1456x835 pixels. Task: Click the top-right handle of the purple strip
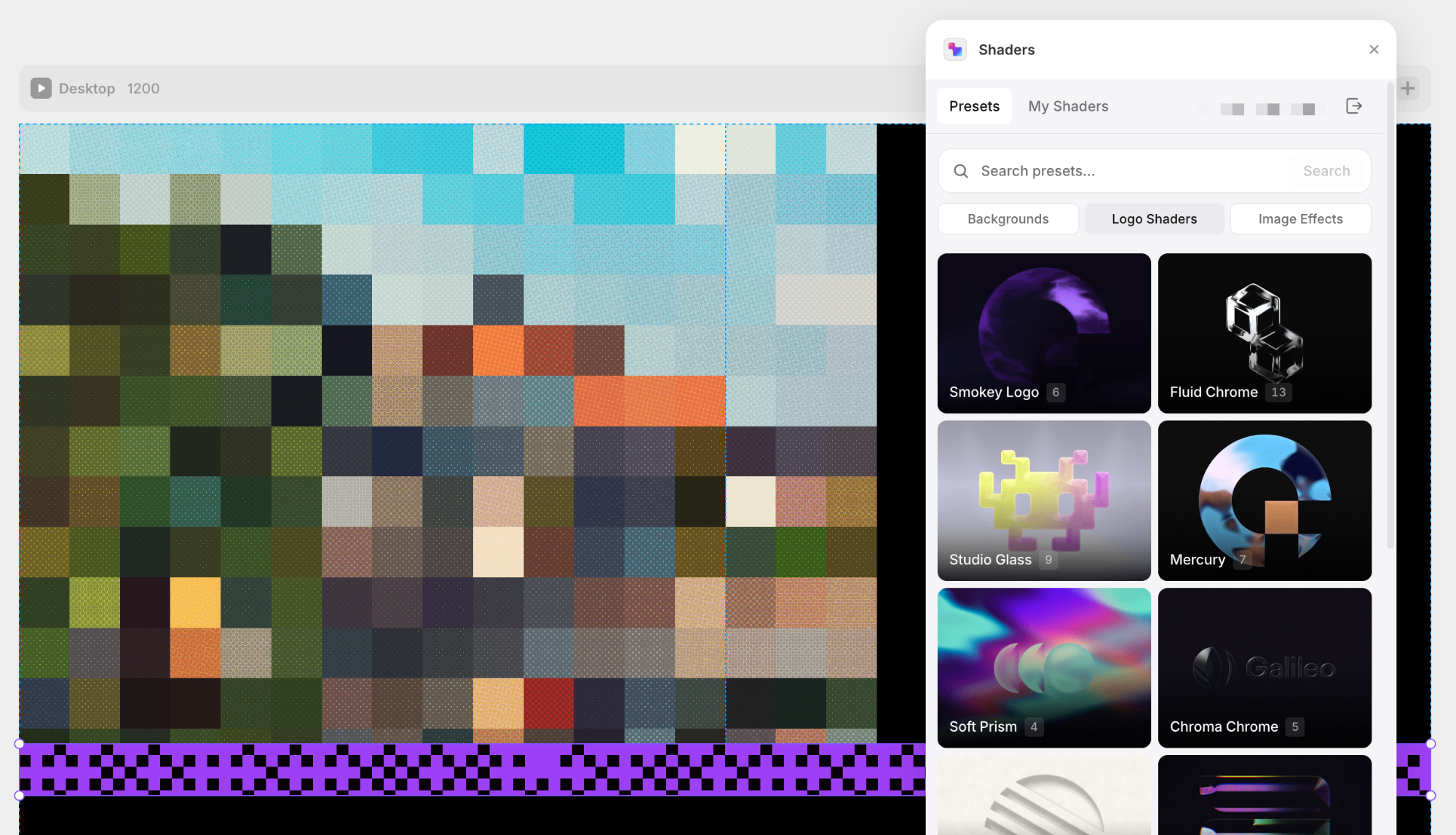pos(1431,744)
